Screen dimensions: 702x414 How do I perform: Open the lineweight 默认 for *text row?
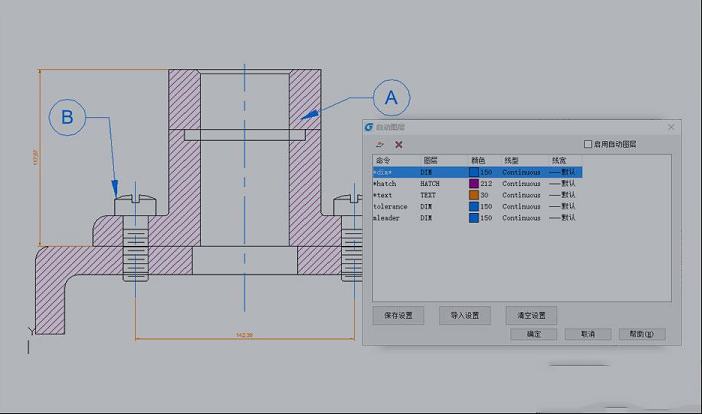[x=563, y=195]
